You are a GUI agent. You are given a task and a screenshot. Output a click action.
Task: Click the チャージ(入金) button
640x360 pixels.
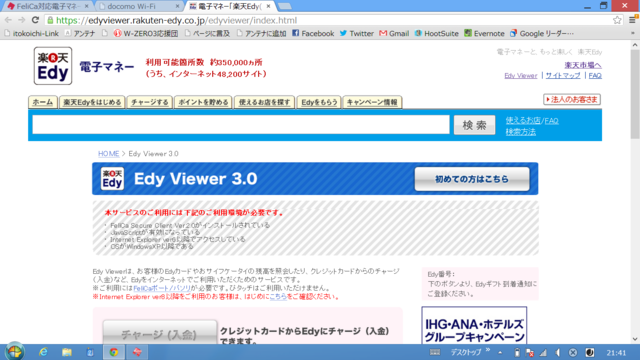click(159, 333)
